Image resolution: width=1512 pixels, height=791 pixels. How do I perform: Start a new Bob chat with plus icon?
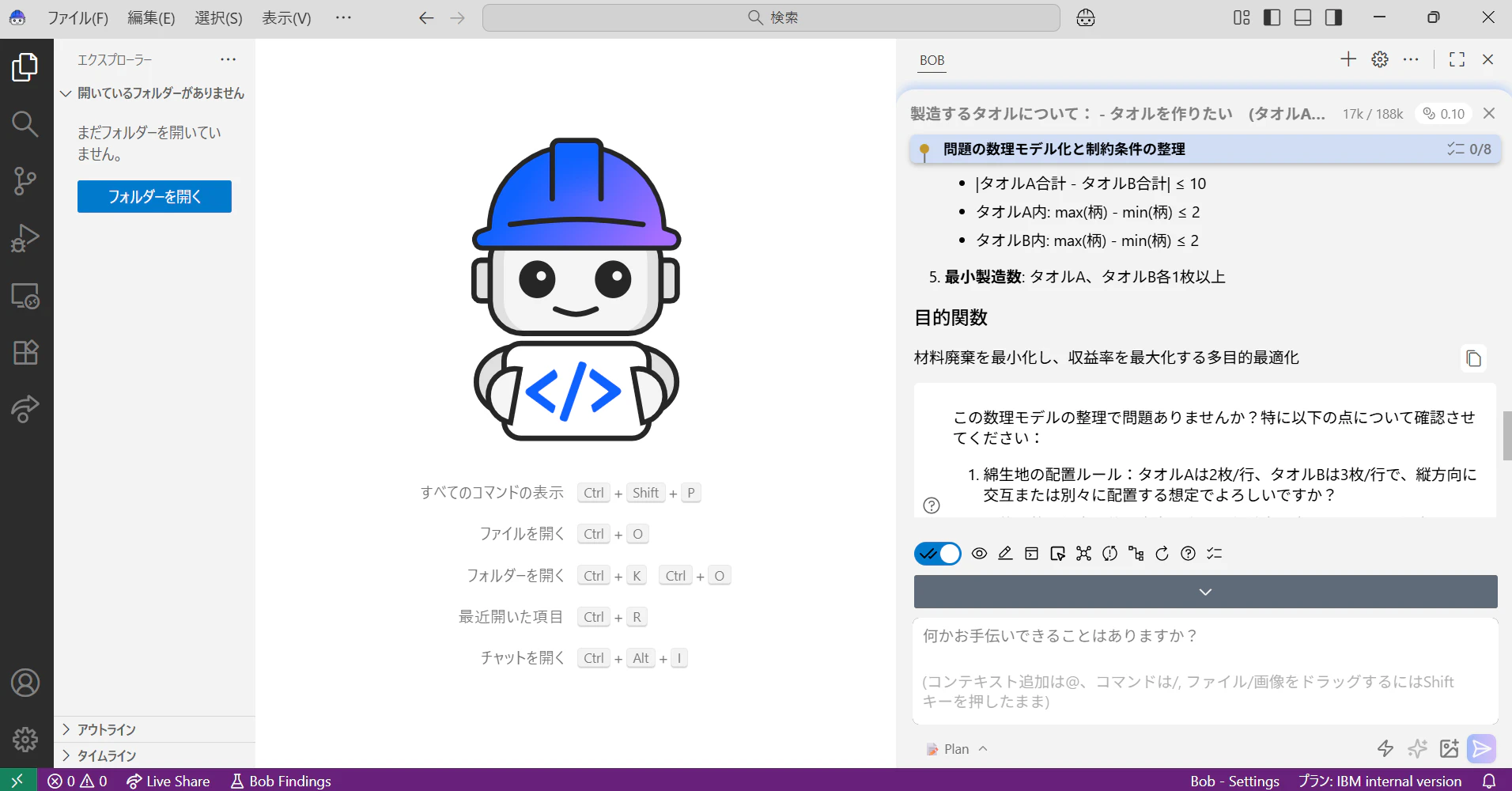(1348, 59)
